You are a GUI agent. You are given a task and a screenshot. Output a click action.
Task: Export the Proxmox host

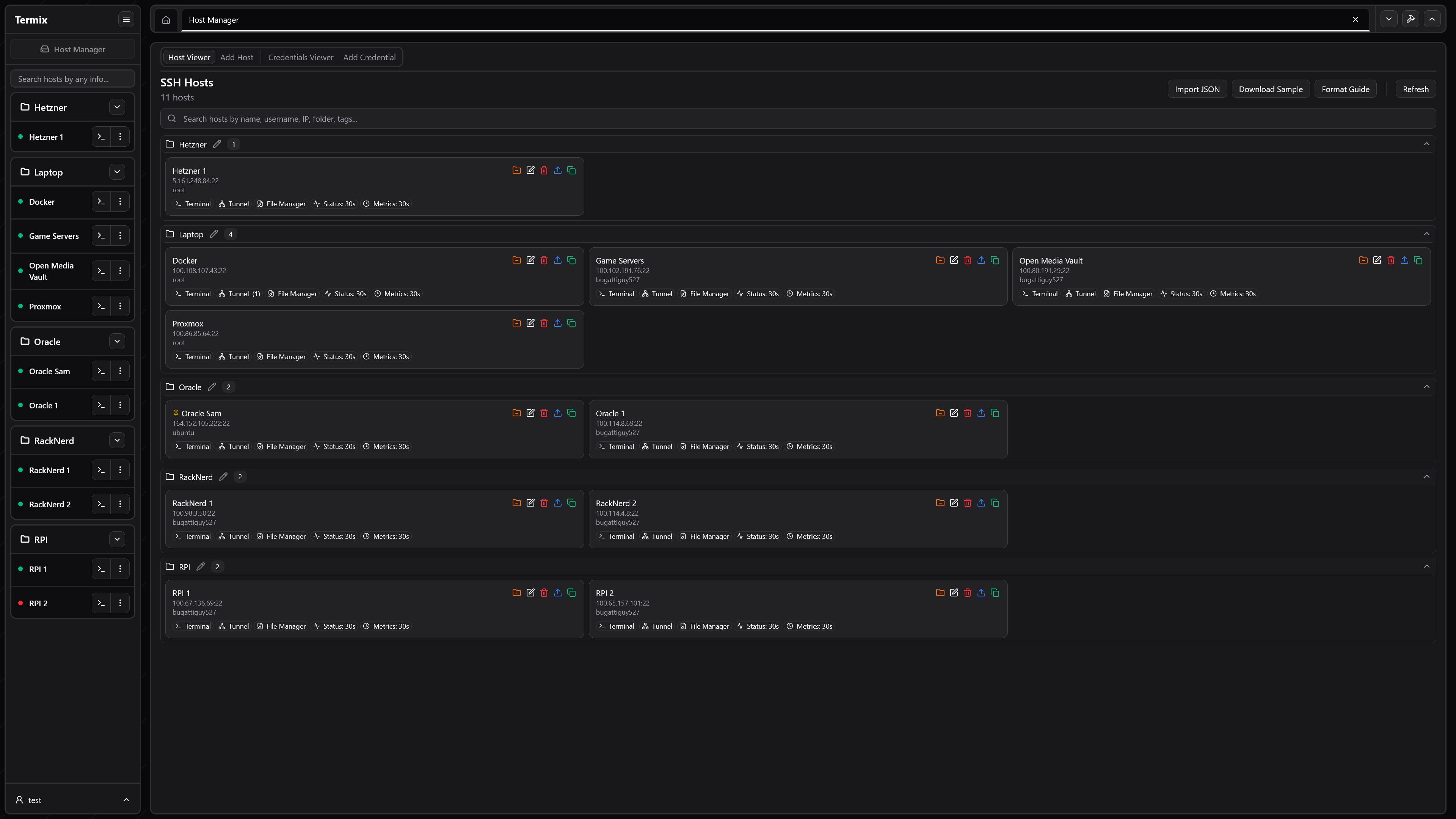coord(557,323)
